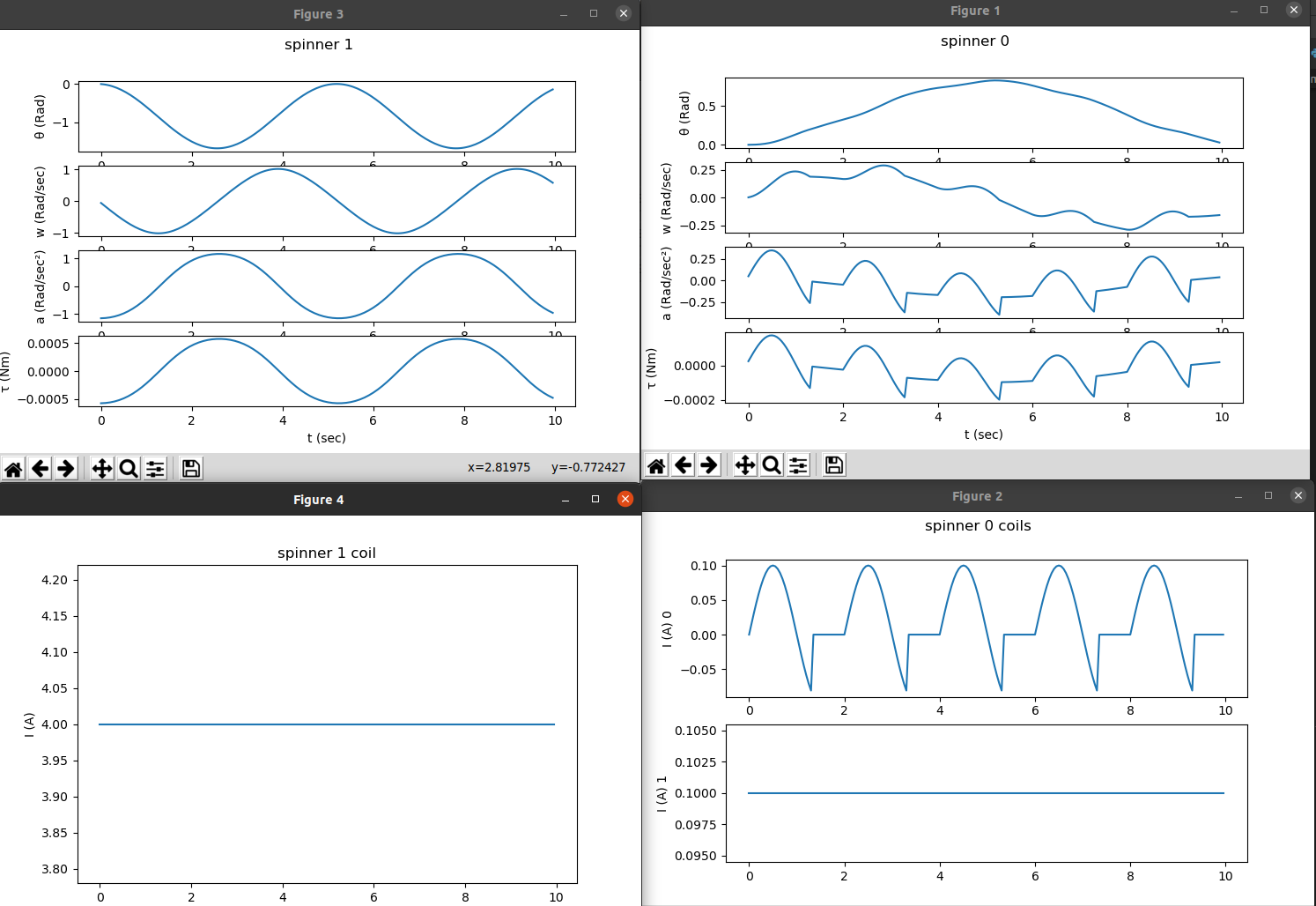This screenshot has width=1316, height=906.
Task: Open Configure subplots in Figure 3 toolbar
Action: coord(155,468)
